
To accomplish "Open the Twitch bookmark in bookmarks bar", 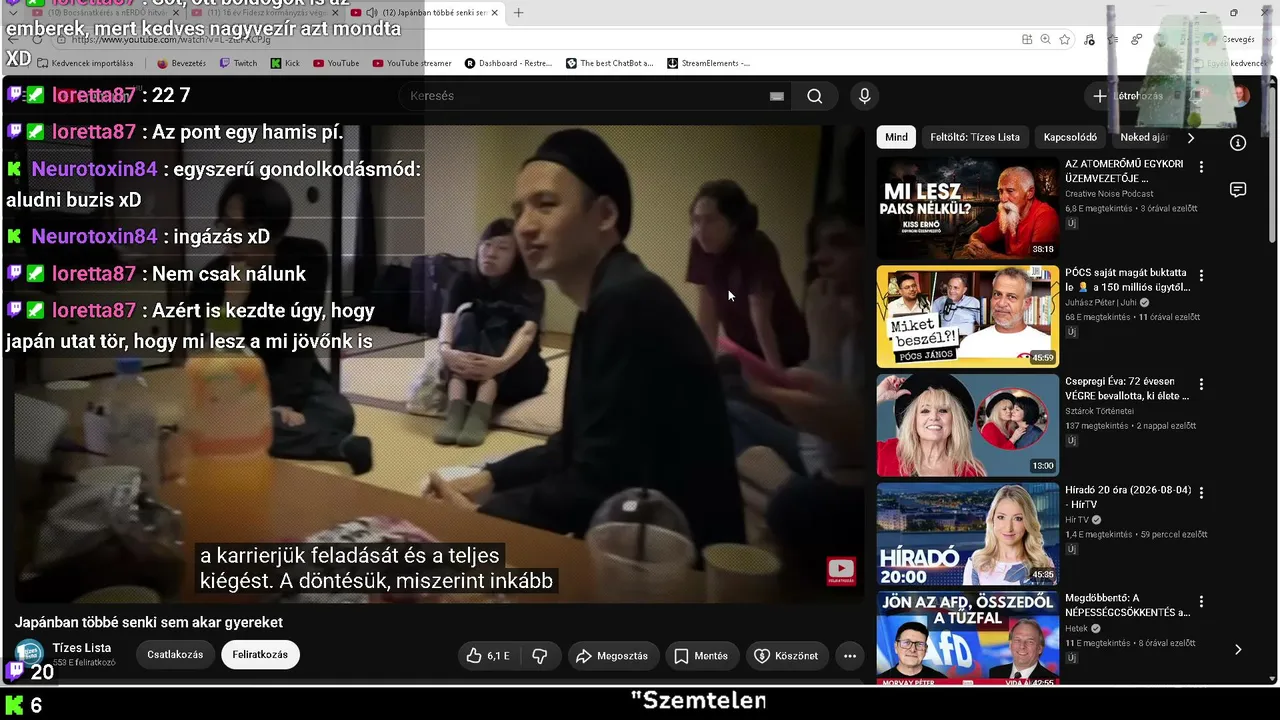I will [236, 63].
